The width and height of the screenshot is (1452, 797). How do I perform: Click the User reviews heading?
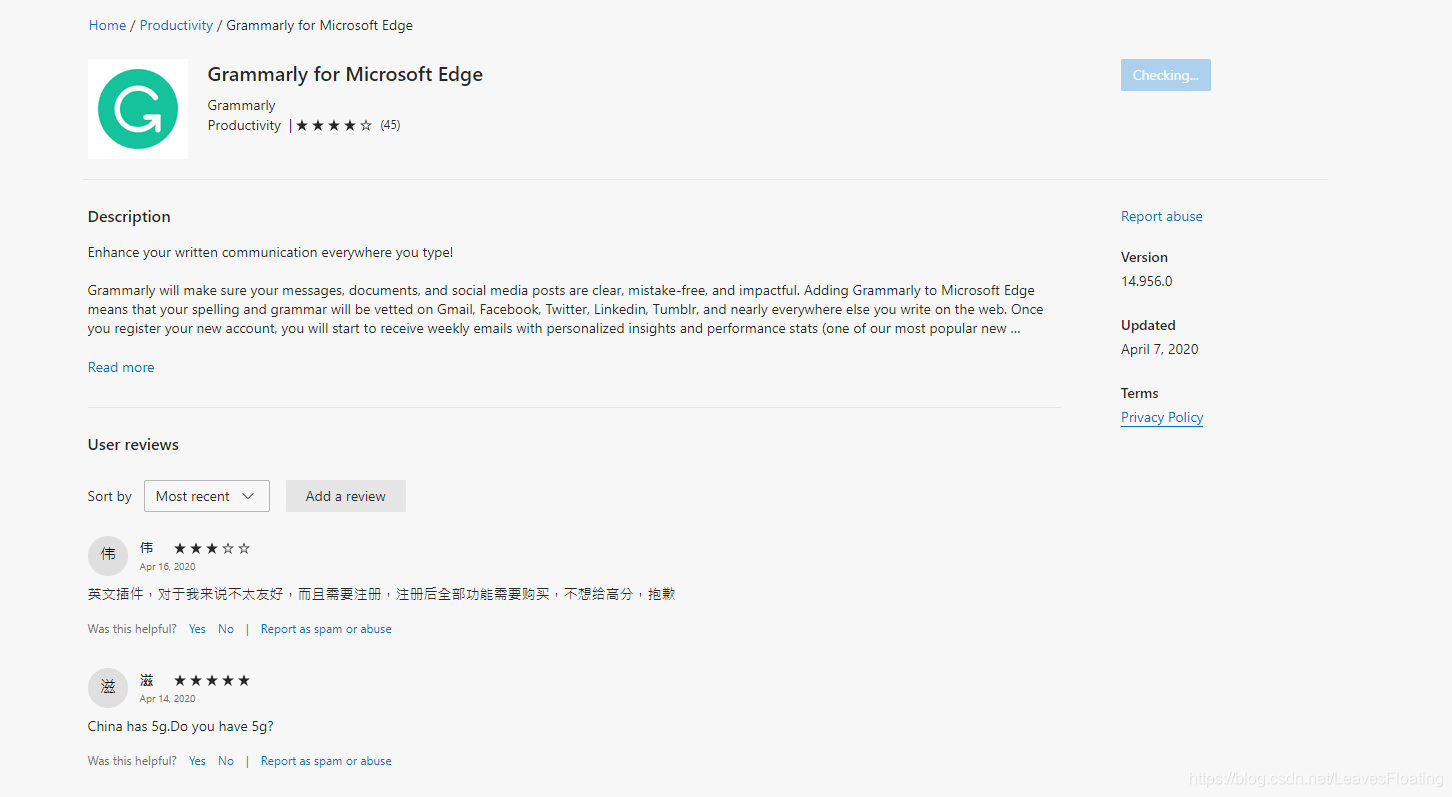(133, 444)
